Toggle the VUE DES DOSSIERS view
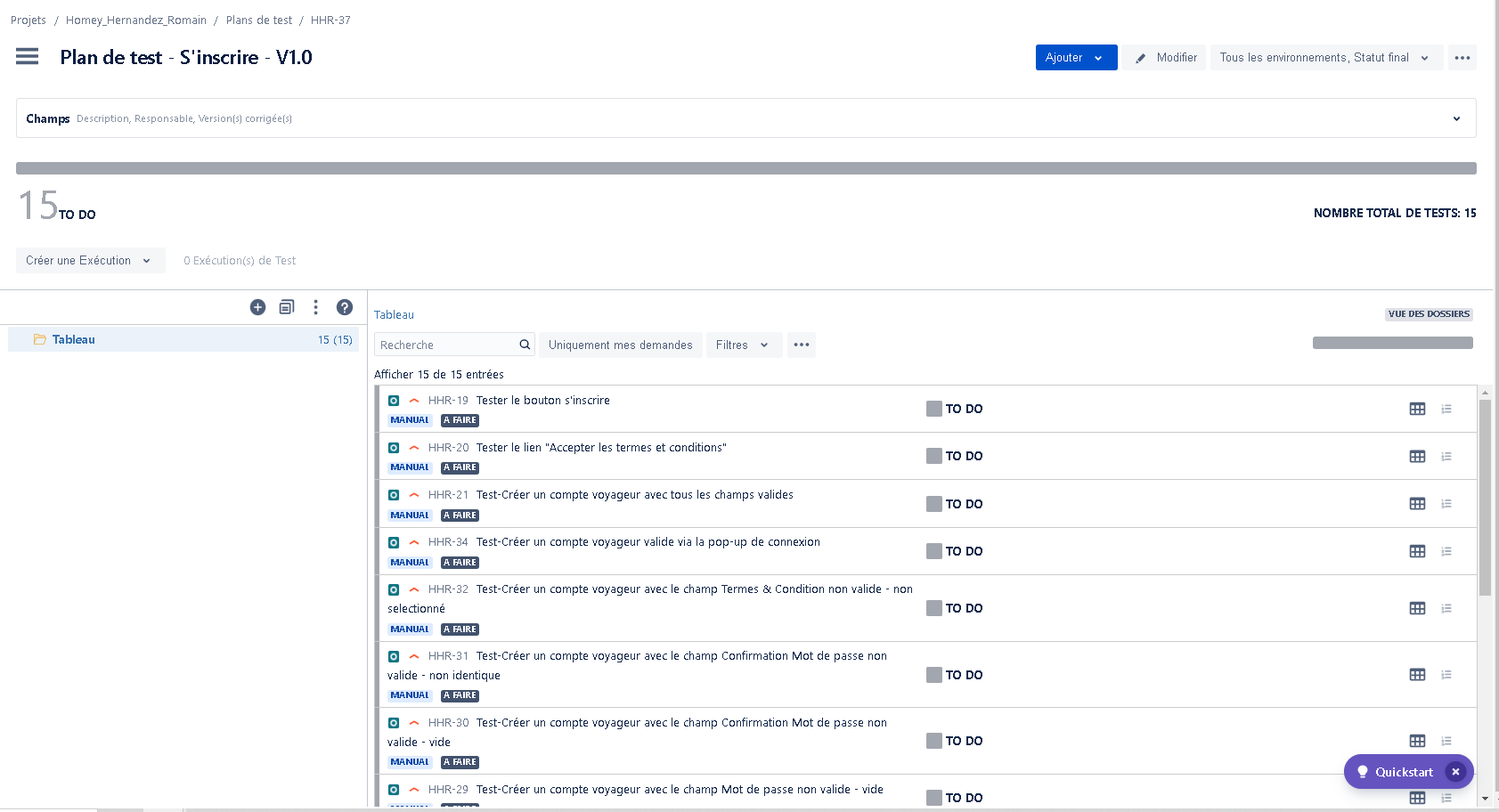The image size is (1499, 812). click(1428, 314)
